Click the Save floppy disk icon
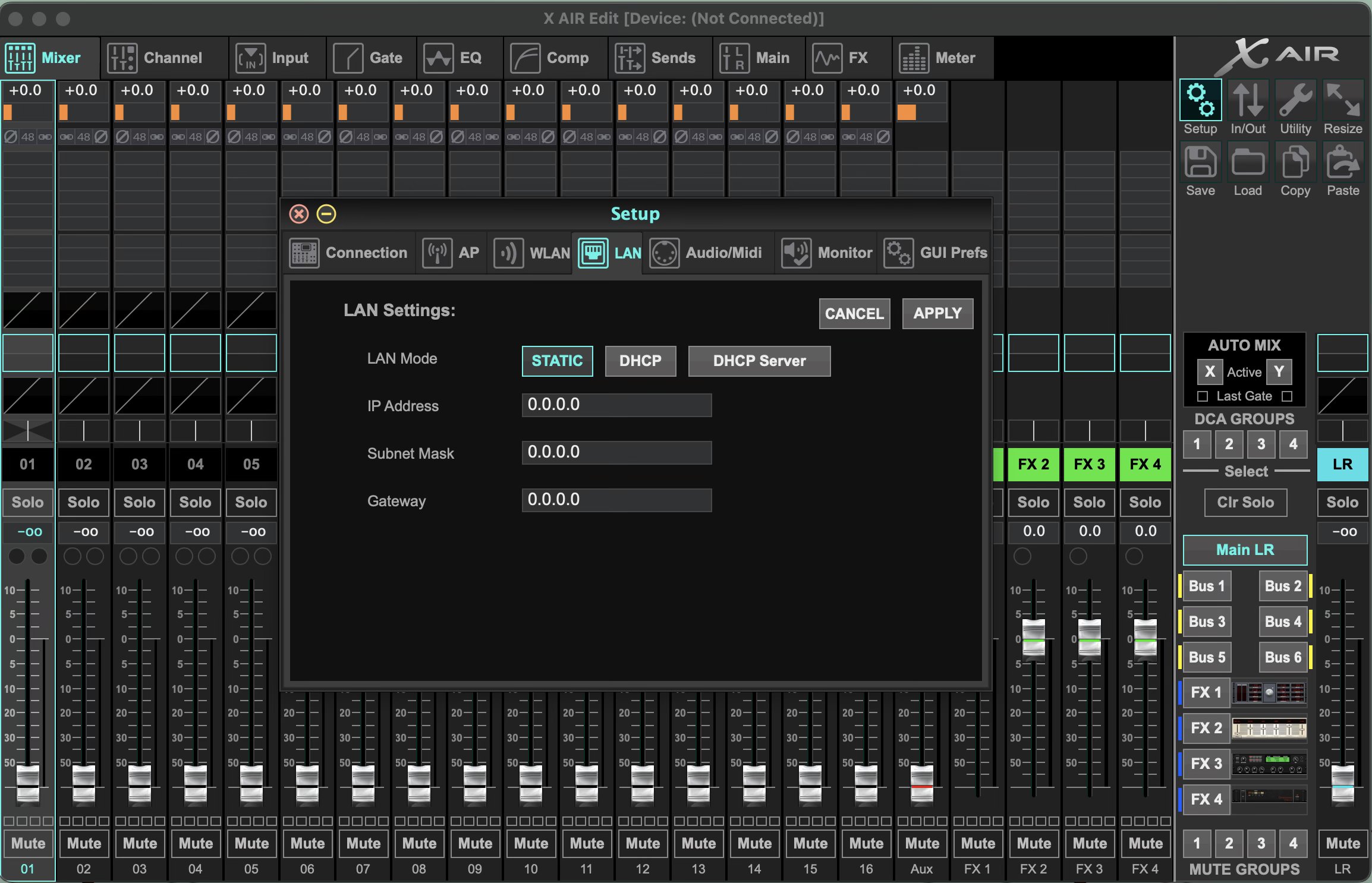This screenshot has height=883, width=1372. [1200, 162]
